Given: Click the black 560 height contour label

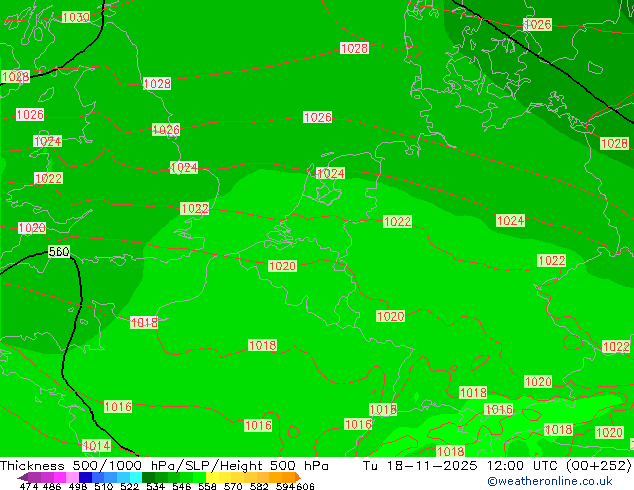Looking at the screenshot, I should coord(59,252).
